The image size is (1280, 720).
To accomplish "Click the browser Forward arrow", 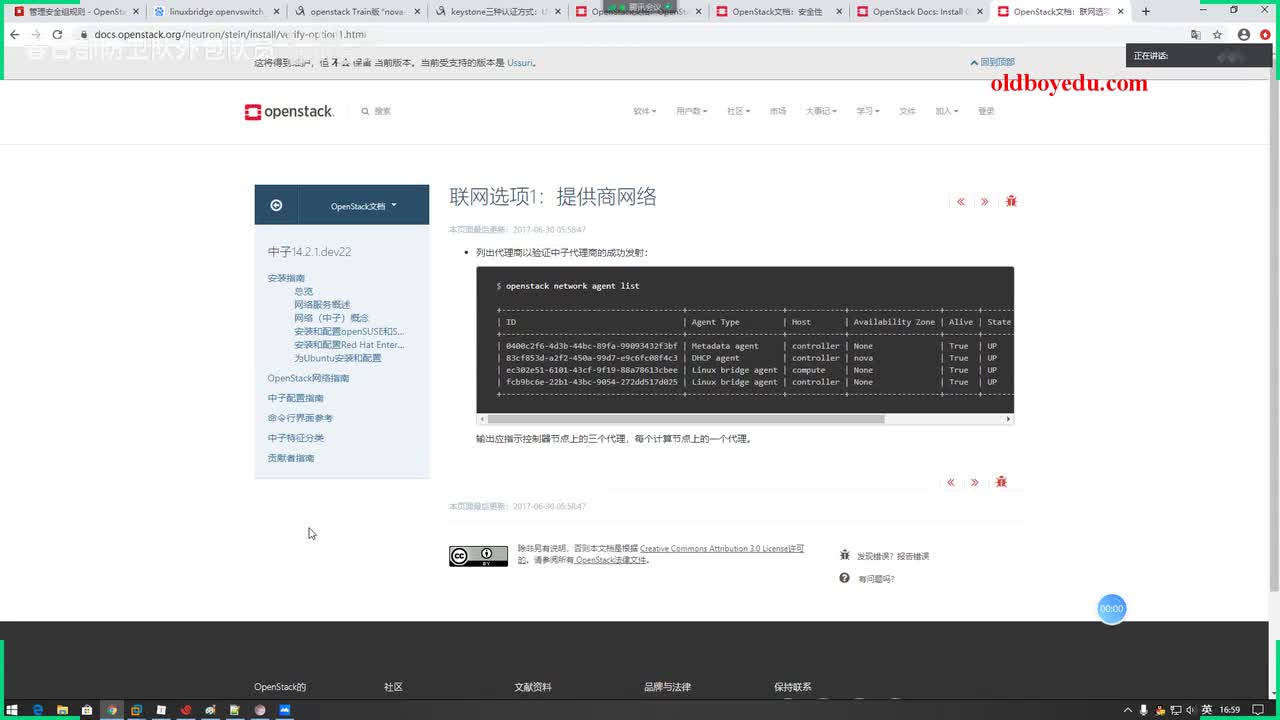I will tap(36, 34).
